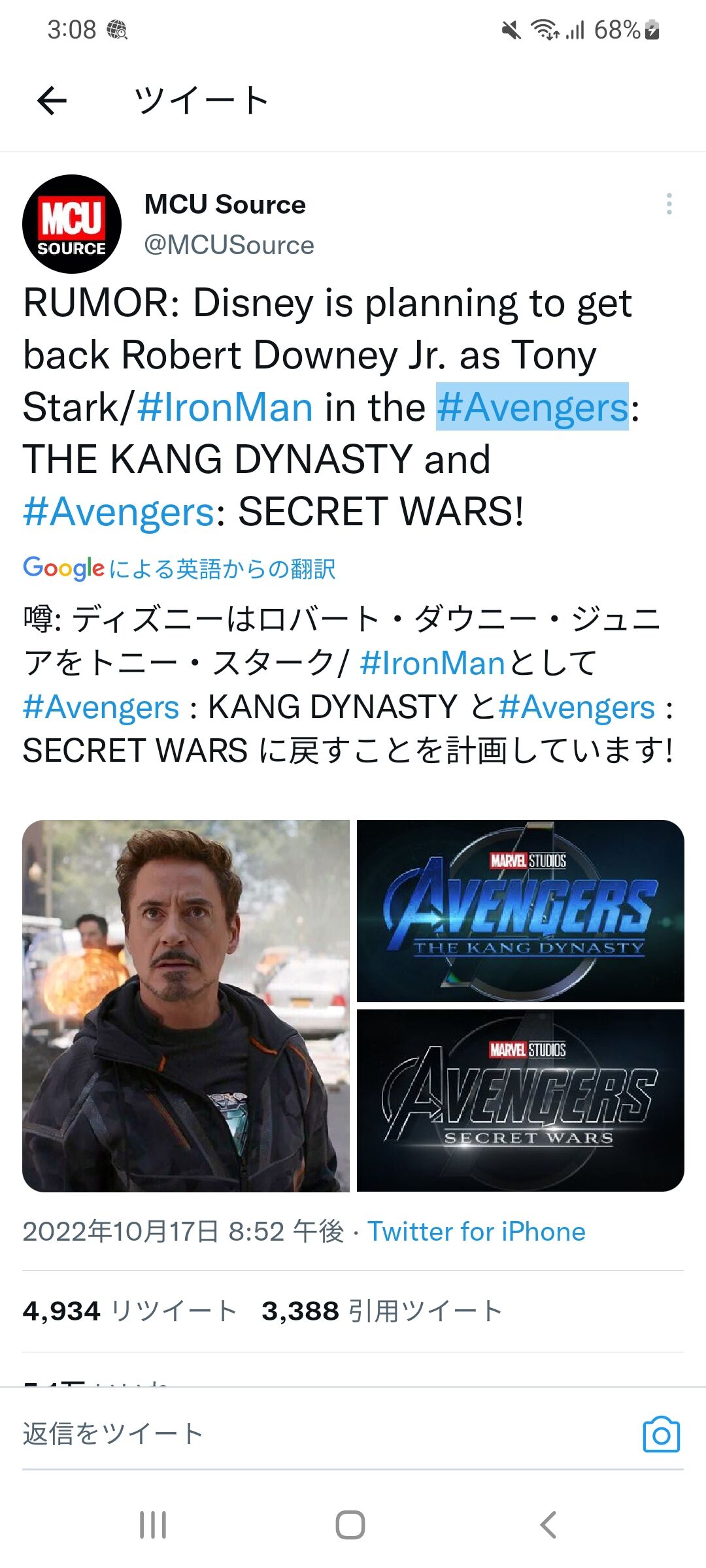The height and width of the screenshot is (1568, 706).
Task: Tap the battery status icon
Action: point(652,29)
